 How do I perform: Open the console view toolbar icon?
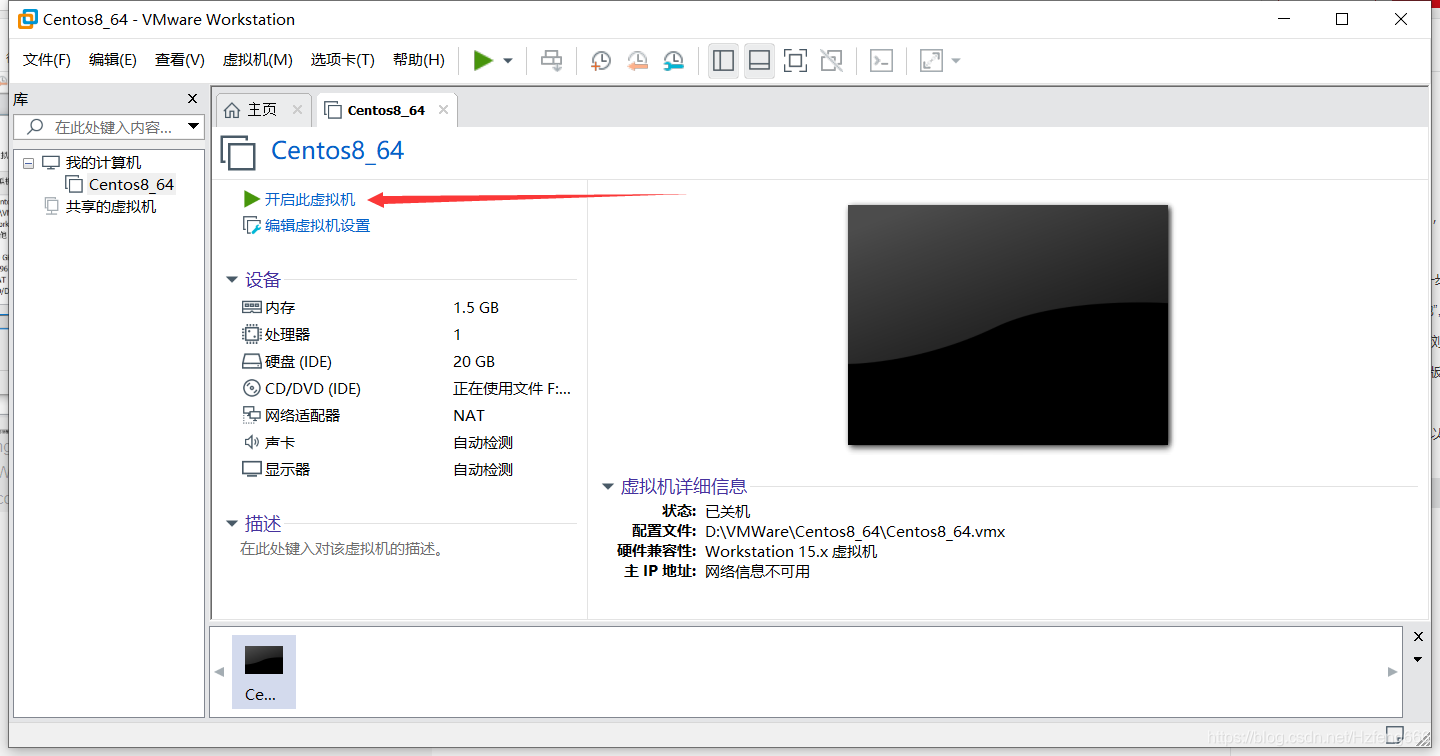pyautogui.click(x=881, y=61)
